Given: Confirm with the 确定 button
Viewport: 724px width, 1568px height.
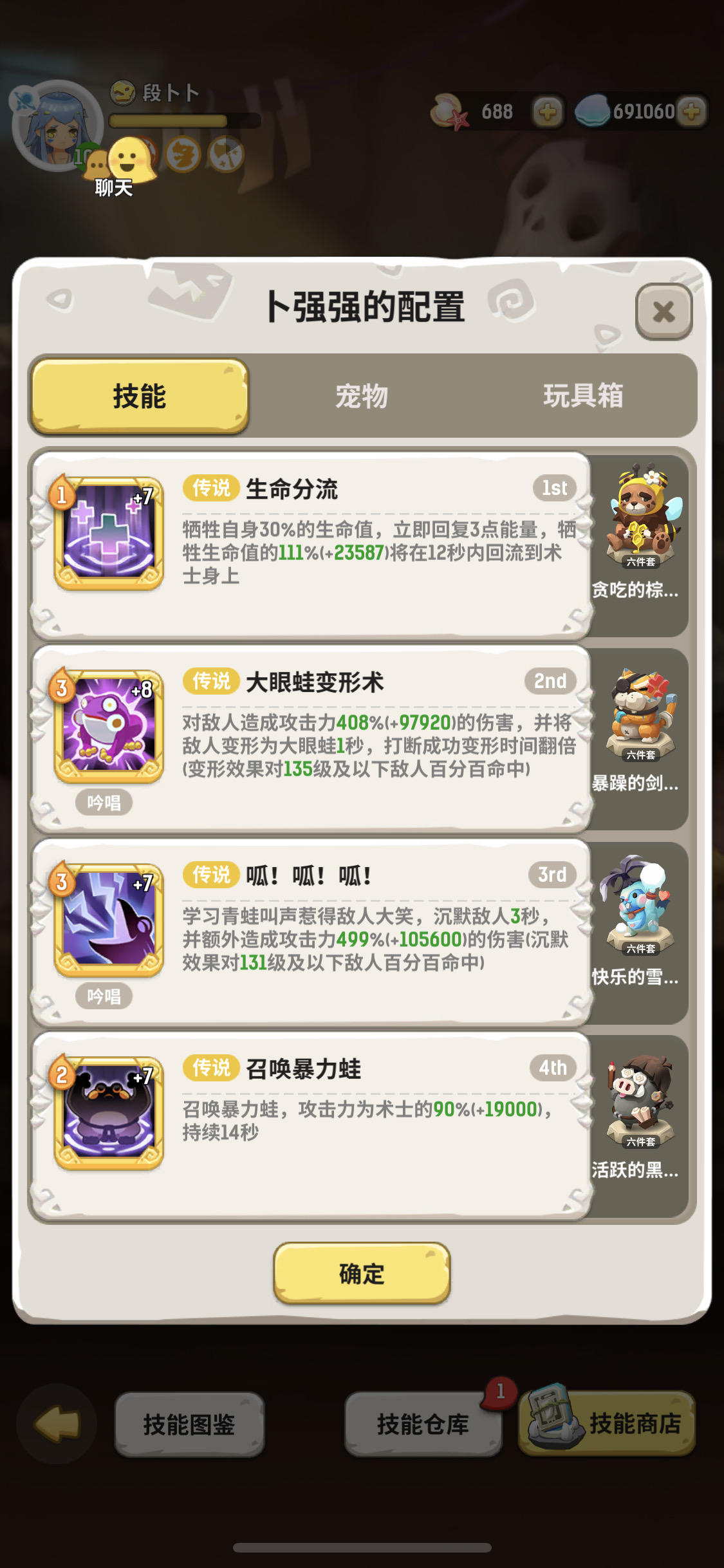Looking at the screenshot, I should (362, 1274).
